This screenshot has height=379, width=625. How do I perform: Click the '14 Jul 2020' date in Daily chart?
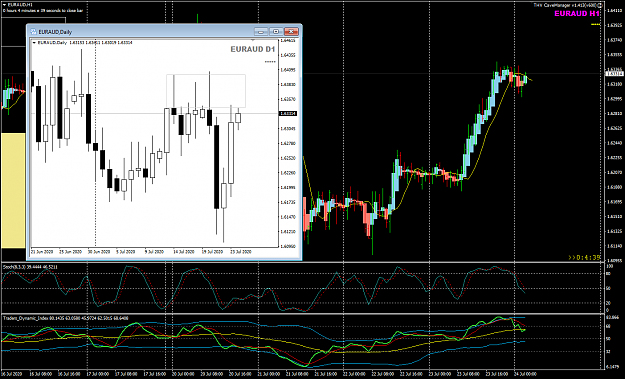[183, 252]
